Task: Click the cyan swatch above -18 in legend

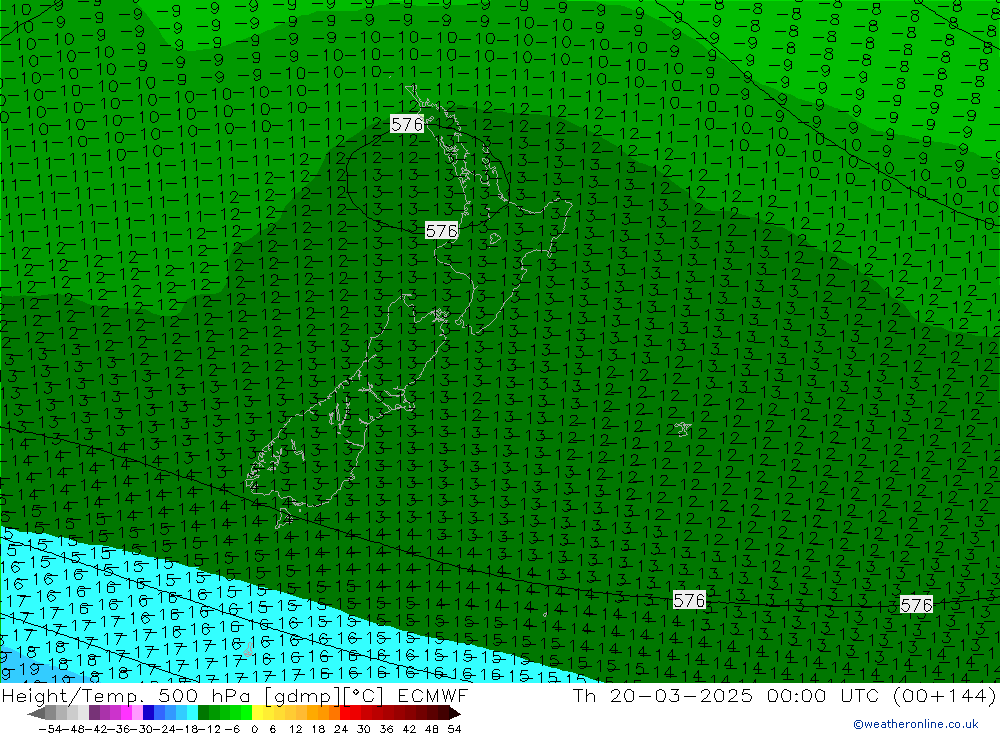Action: 192,713
